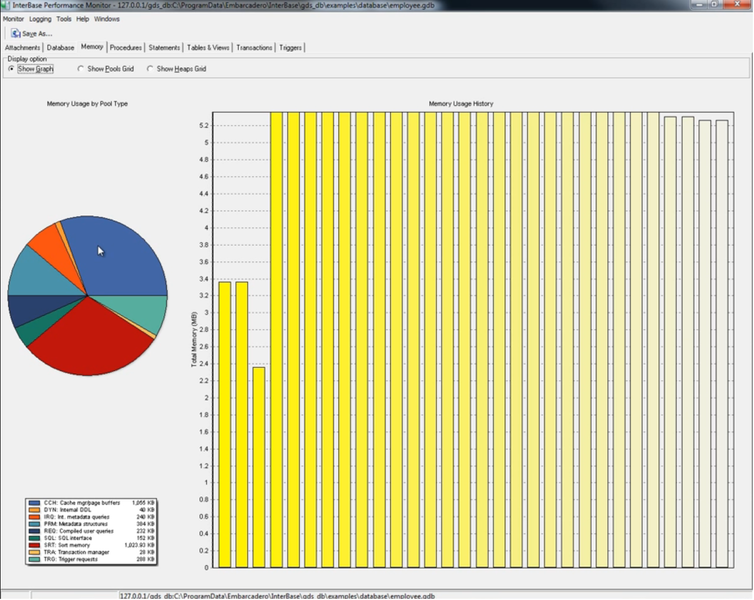Image resolution: width=754 pixels, height=600 pixels.
Task: Click 'REQ: Compiled user queries' legend entry
Action: [79, 531]
